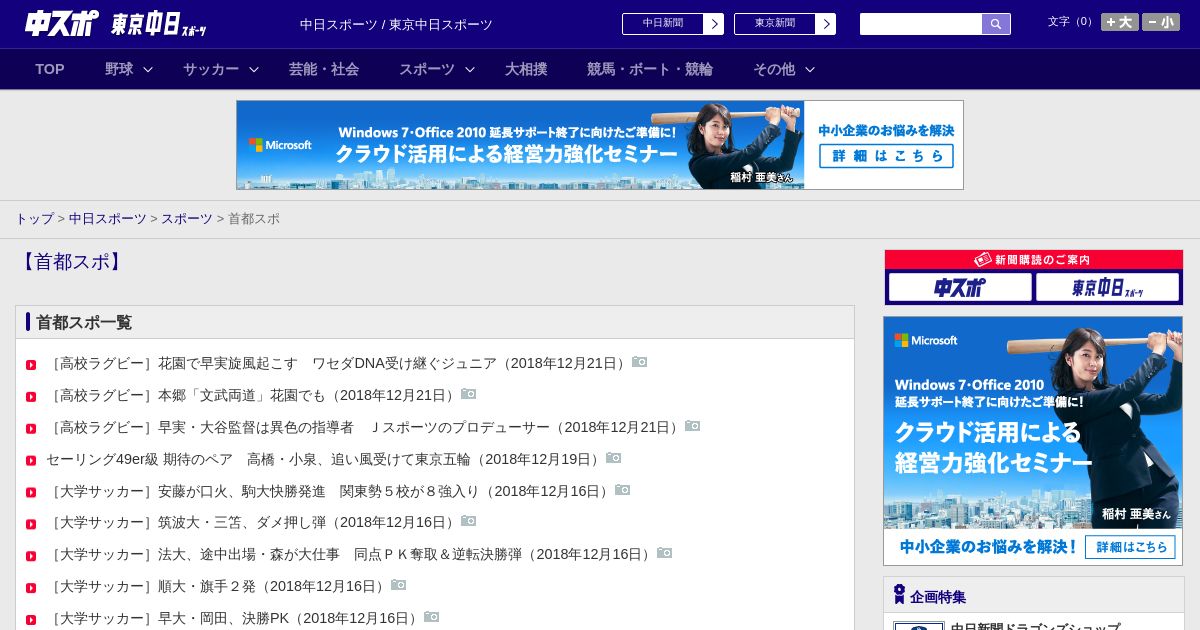Decrease font size with the 小 button
Screen dimensions: 1200x630
[1161, 22]
